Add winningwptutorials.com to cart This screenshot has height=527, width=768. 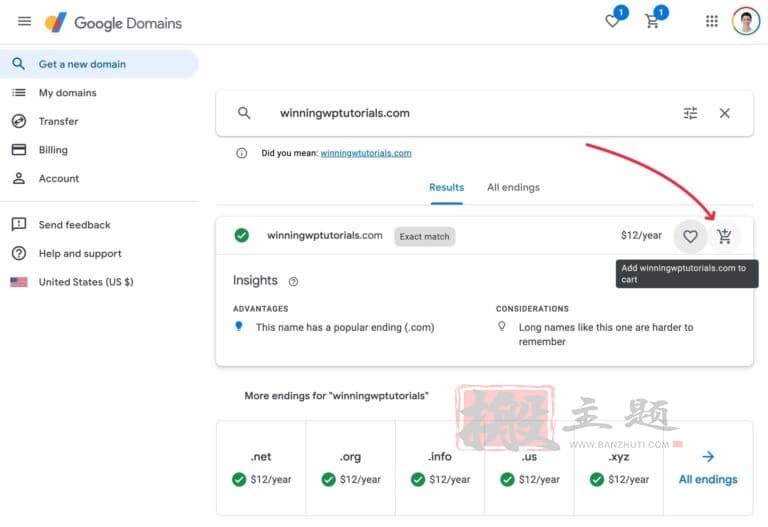pos(724,237)
